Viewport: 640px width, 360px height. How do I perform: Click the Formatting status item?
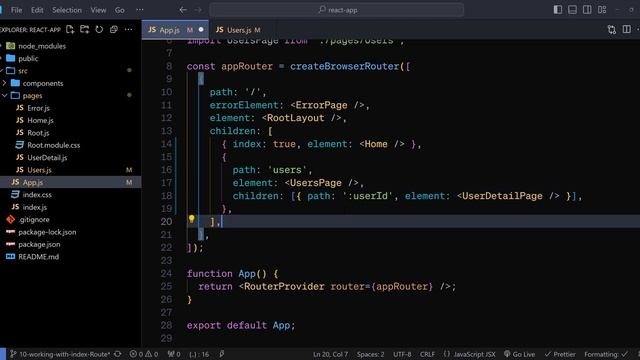[x=606, y=354]
